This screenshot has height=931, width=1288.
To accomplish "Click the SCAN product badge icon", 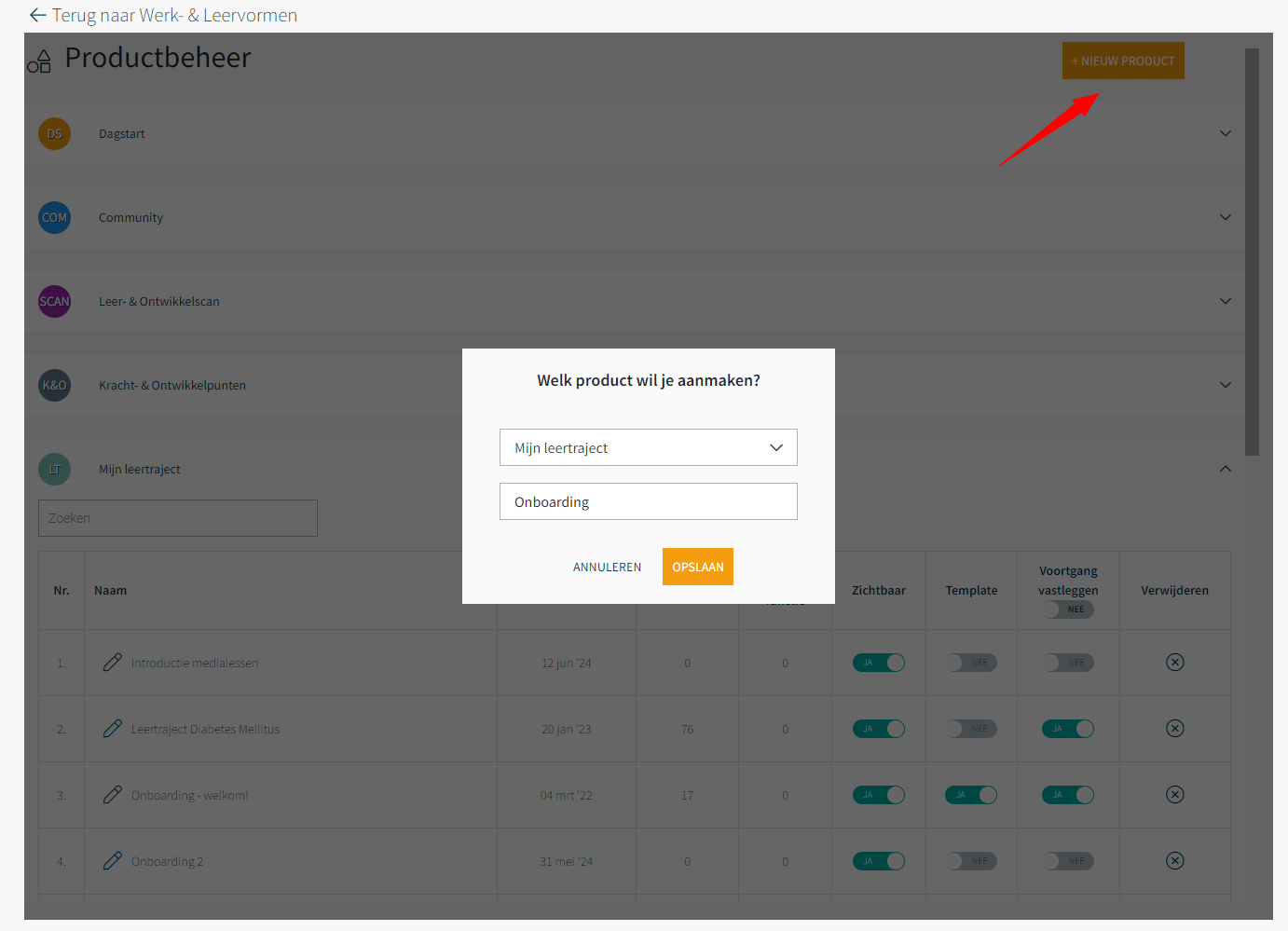I will click(x=54, y=301).
